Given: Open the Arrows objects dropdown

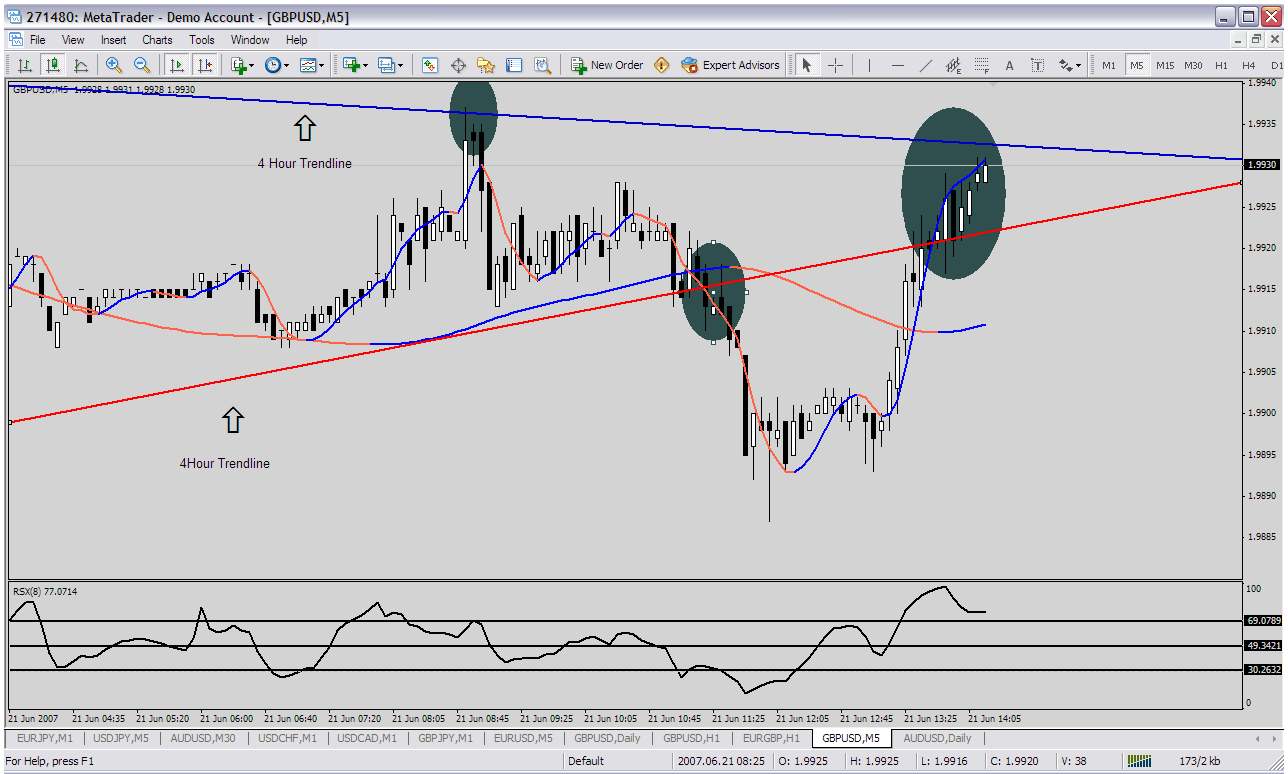Looking at the screenshot, I should (x=1070, y=65).
